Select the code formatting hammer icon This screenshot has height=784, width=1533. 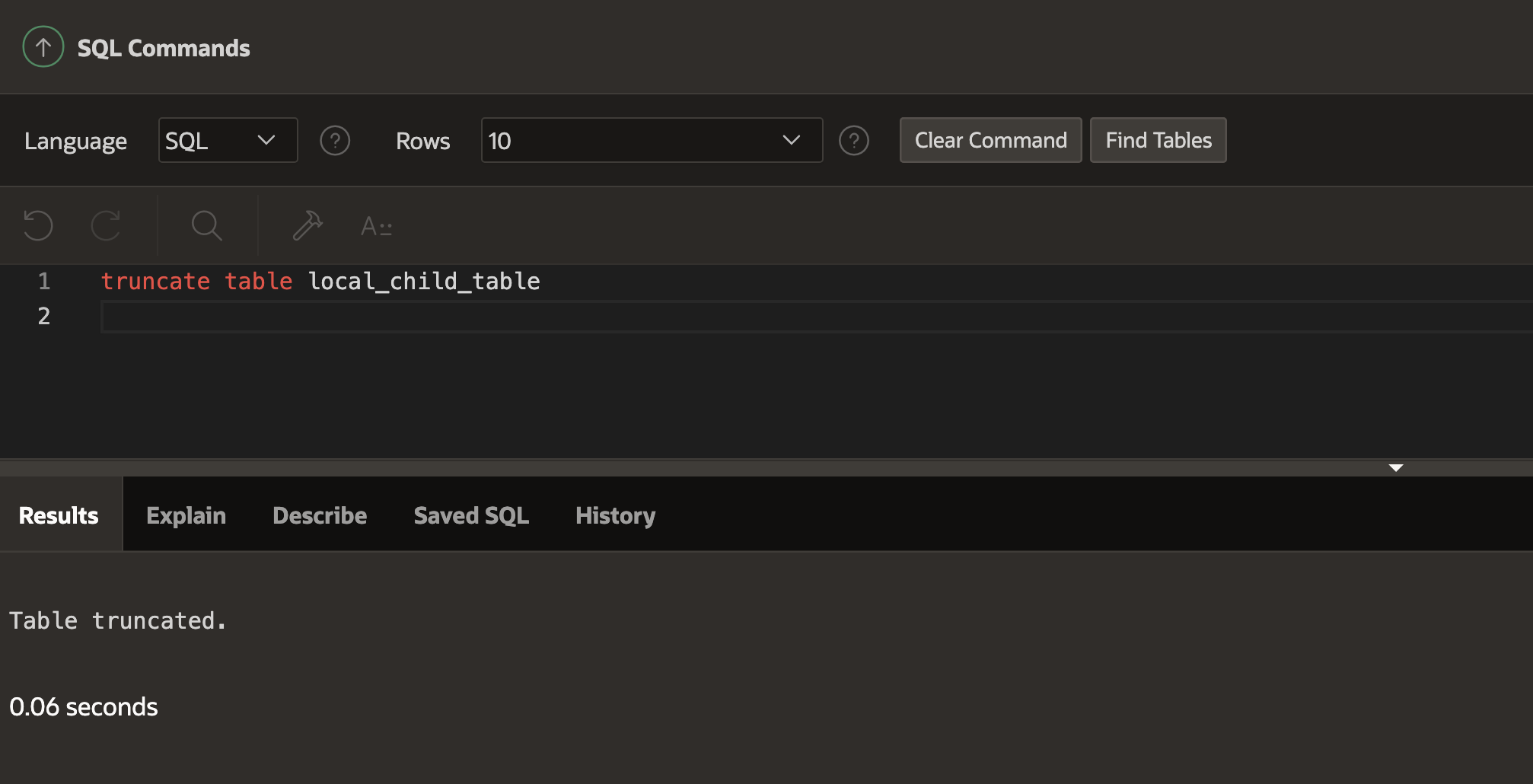(308, 225)
